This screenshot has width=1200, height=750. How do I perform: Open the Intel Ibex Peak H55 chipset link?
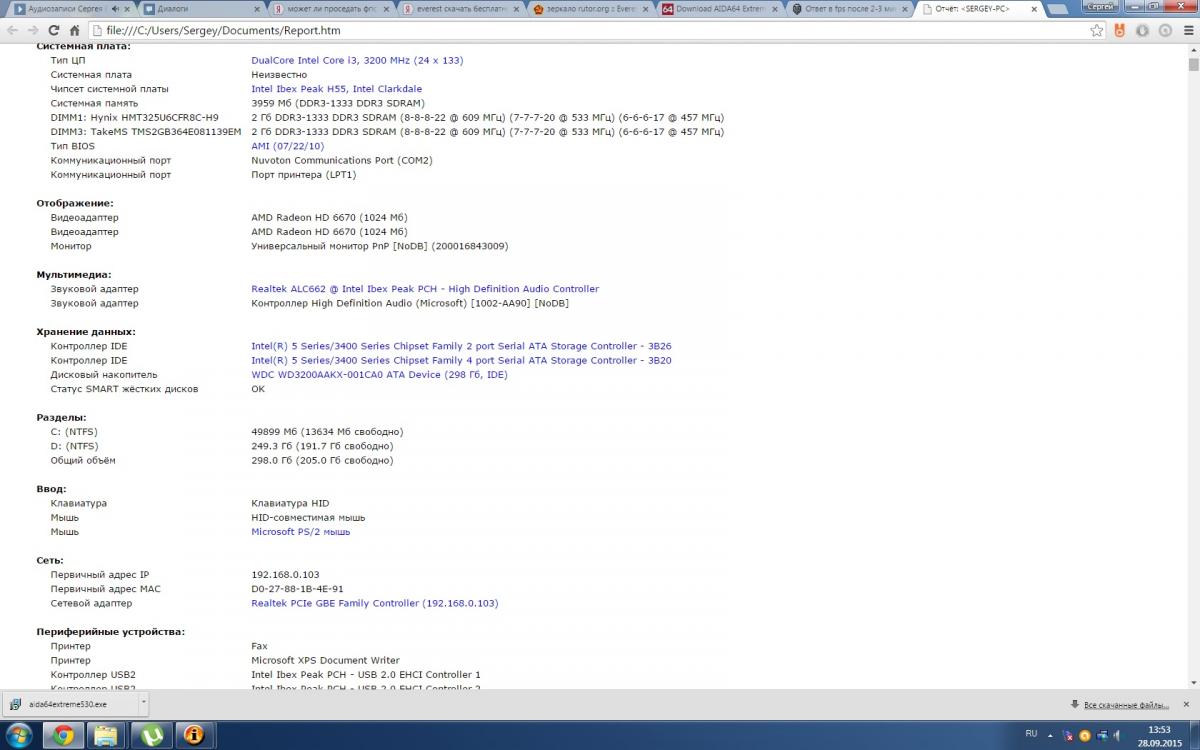[336, 89]
